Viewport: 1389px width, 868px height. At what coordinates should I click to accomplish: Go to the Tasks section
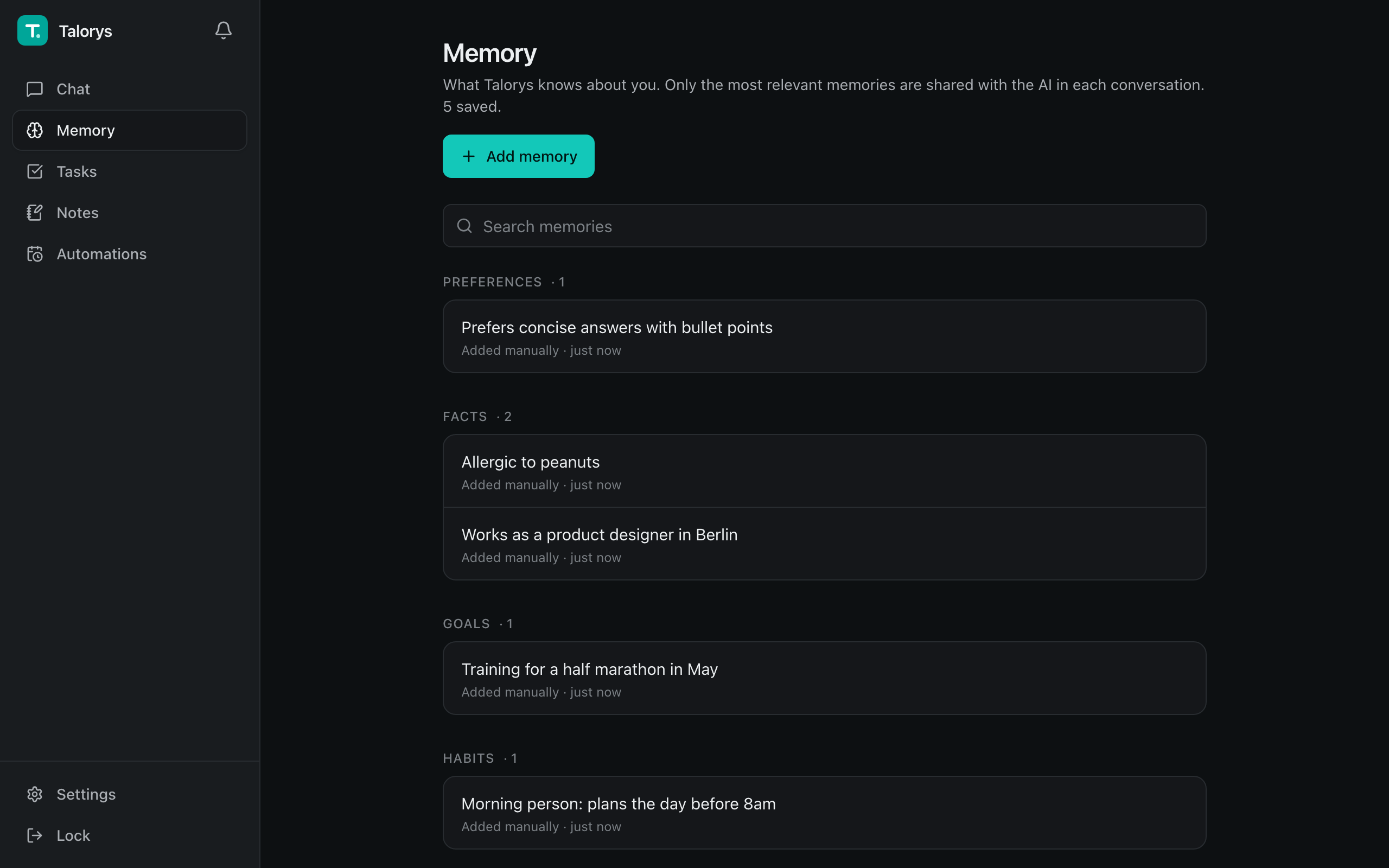click(x=130, y=171)
